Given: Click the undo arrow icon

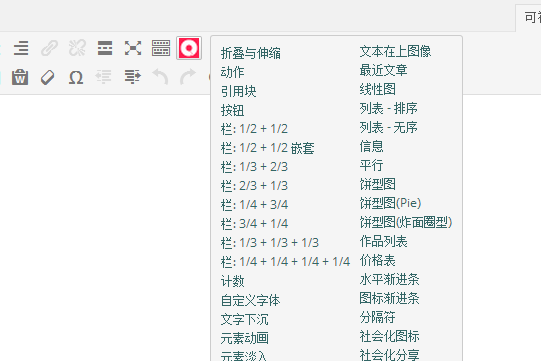Looking at the screenshot, I should (160, 77).
